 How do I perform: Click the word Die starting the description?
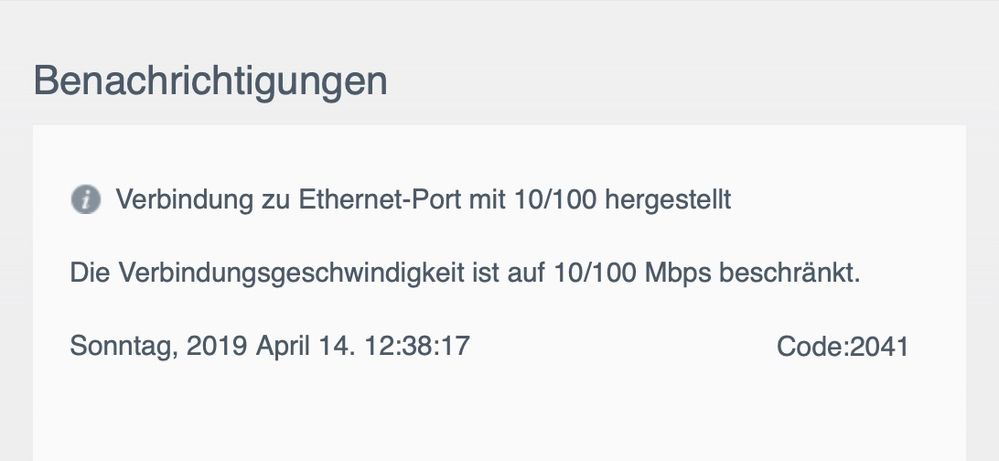(90, 273)
